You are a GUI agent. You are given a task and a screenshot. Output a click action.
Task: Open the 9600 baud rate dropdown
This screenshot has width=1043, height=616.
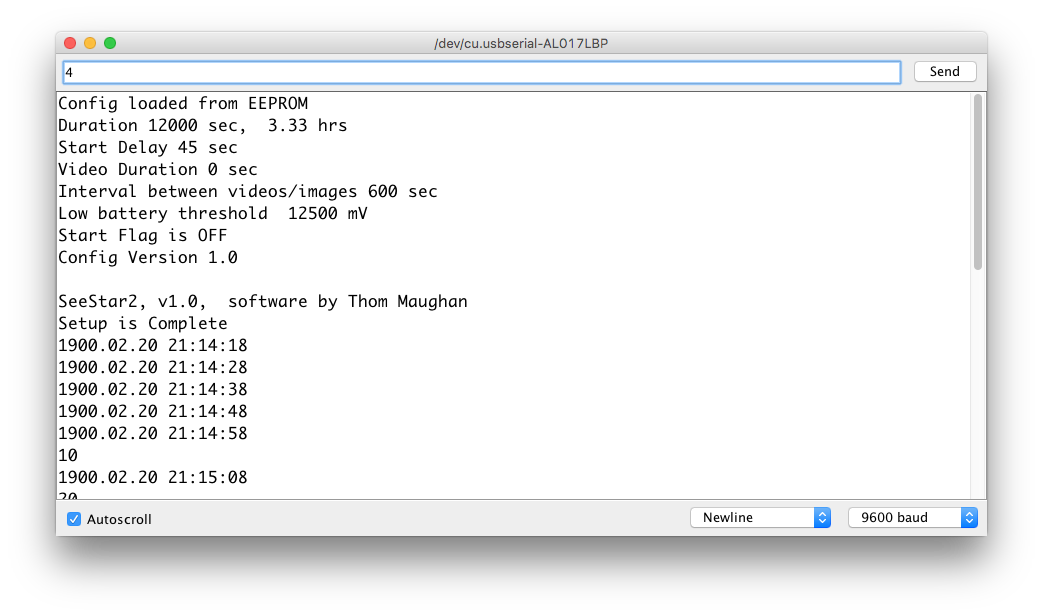pos(913,518)
